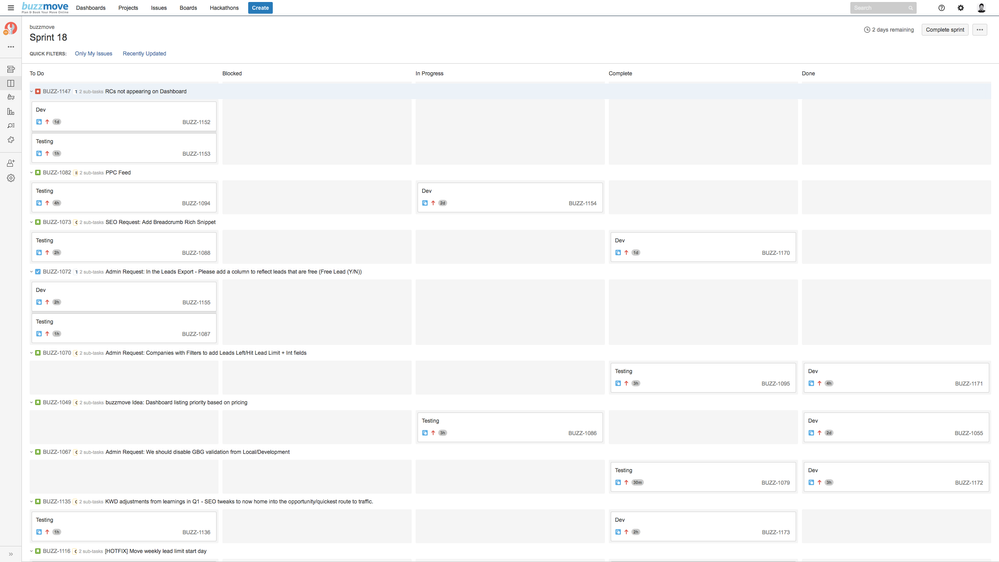Open the BUZZ-1147 issue key link
Image resolution: width=999 pixels, height=562 pixels.
pyautogui.click(x=57, y=91)
